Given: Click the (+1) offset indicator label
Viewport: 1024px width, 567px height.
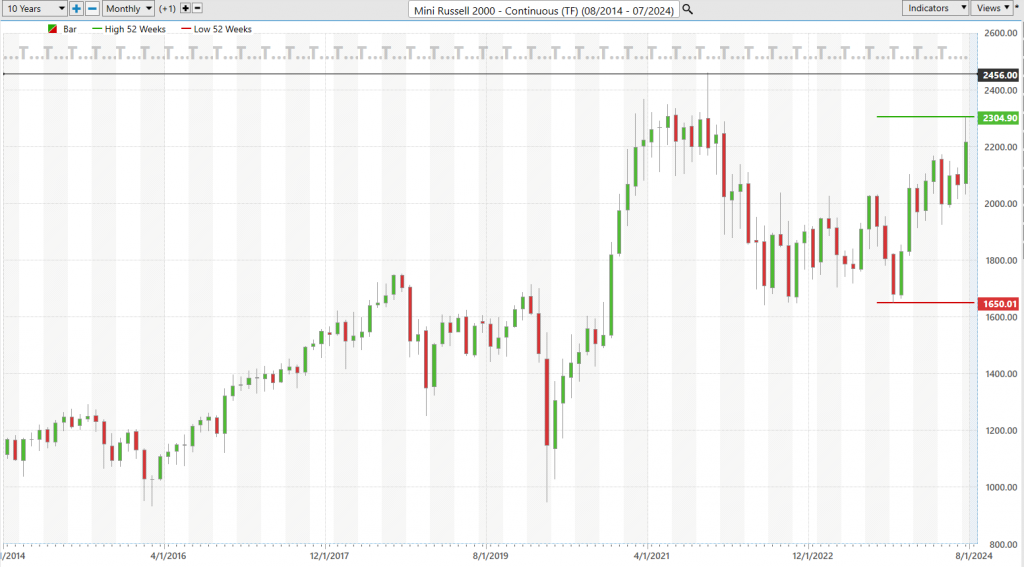Looking at the screenshot, I should click(167, 8).
